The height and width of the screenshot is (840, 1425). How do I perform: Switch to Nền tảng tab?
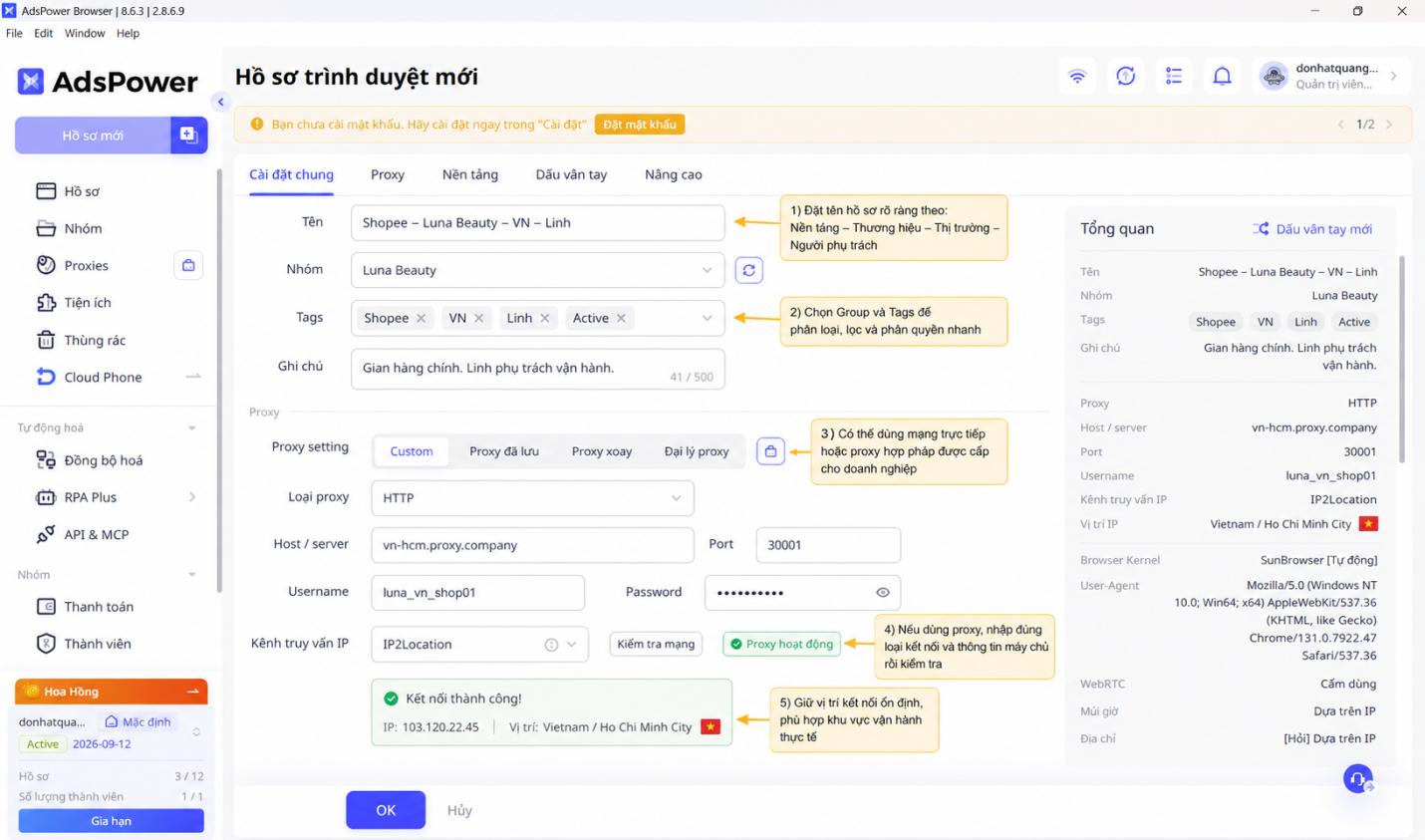tap(470, 174)
